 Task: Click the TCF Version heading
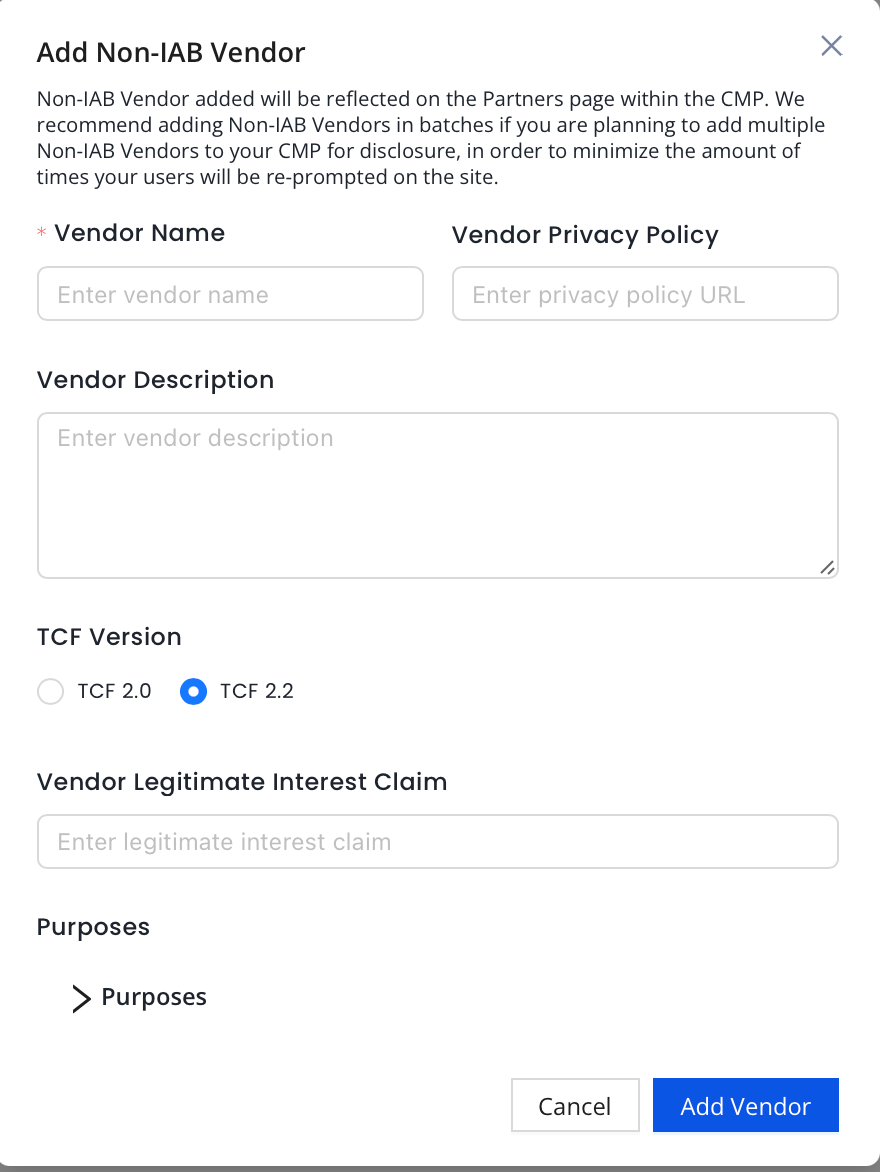click(x=109, y=637)
